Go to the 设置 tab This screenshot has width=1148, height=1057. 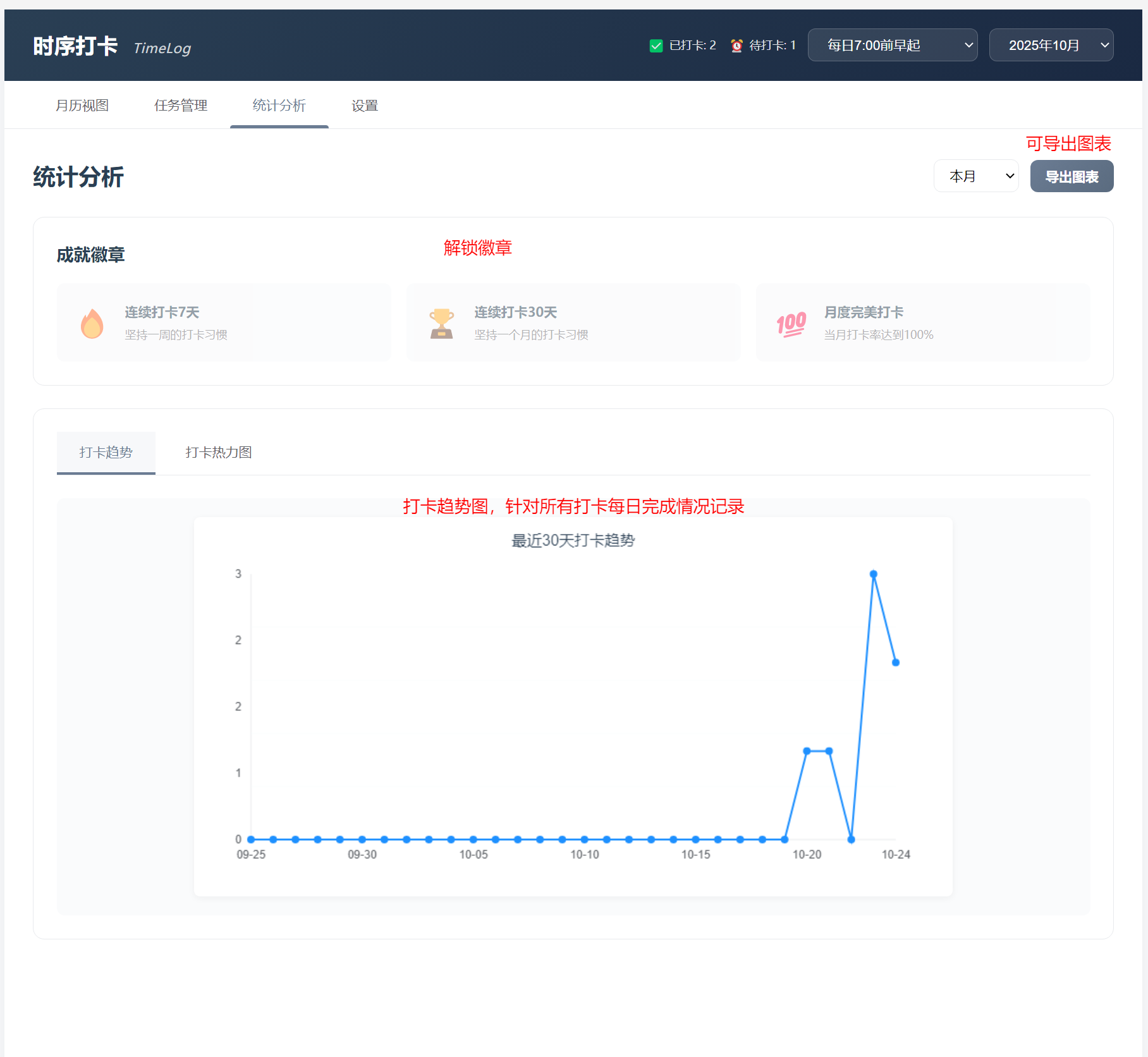(365, 106)
